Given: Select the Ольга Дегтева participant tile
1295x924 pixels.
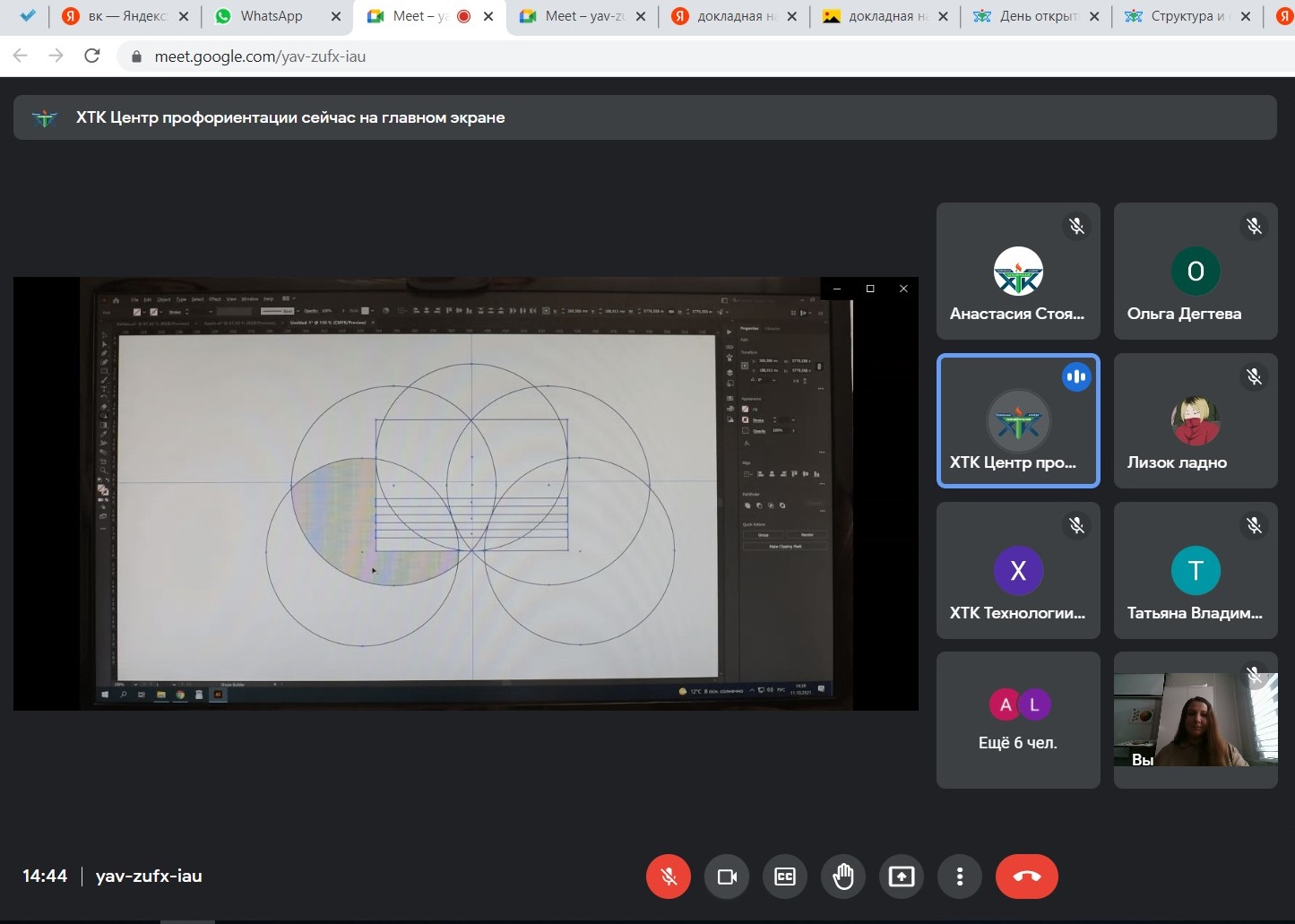Looking at the screenshot, I should pos(1196,272).
